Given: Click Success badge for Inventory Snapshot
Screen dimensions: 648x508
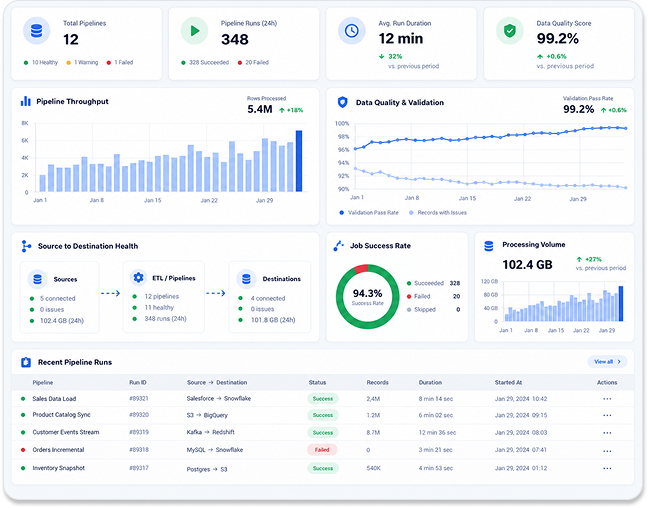Looking at the screenshot, I should (x=323, y=469).
